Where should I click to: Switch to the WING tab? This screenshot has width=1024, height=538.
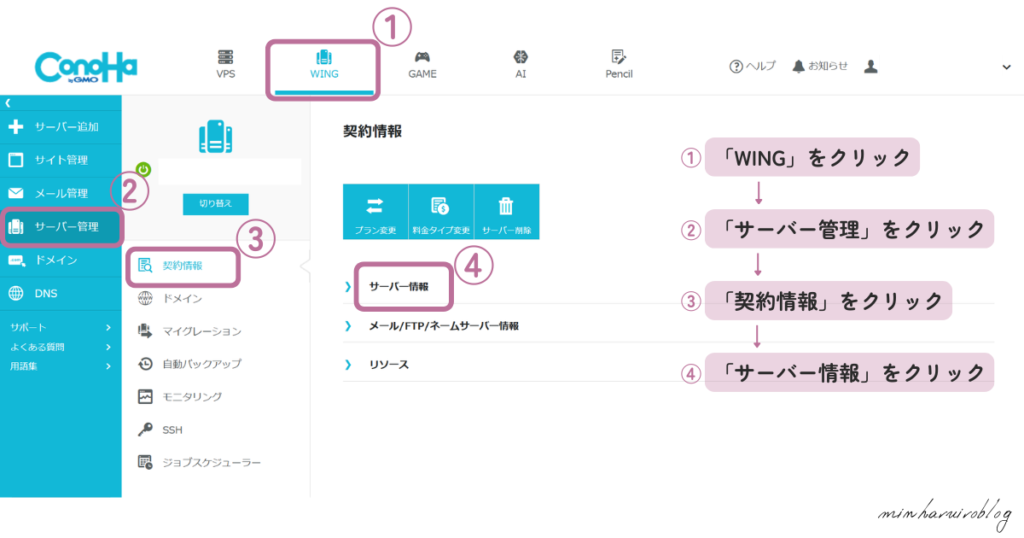tap(324, 64)
